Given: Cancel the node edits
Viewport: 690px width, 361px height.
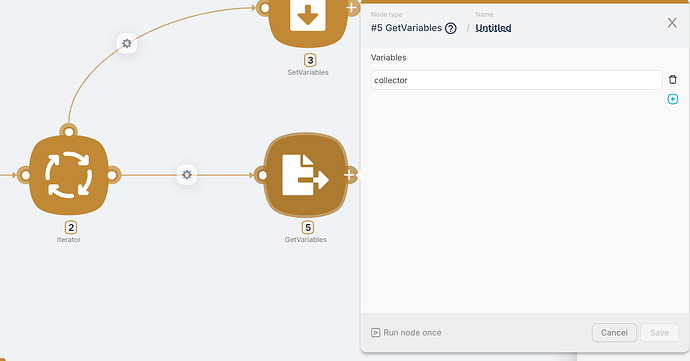Looking at the screenshot, I should pyautogui.click(x=614, y=332).
